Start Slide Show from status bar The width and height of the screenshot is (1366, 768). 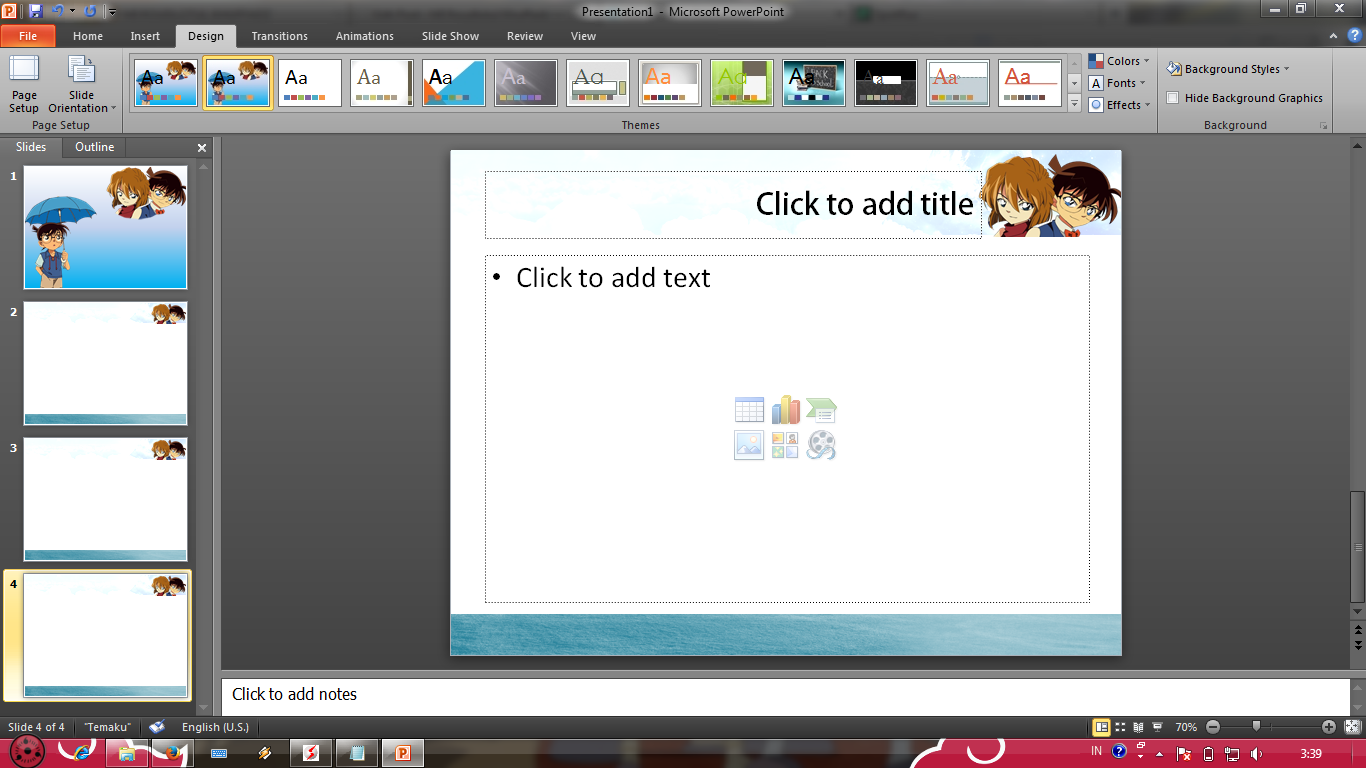tap(1157, 727)
